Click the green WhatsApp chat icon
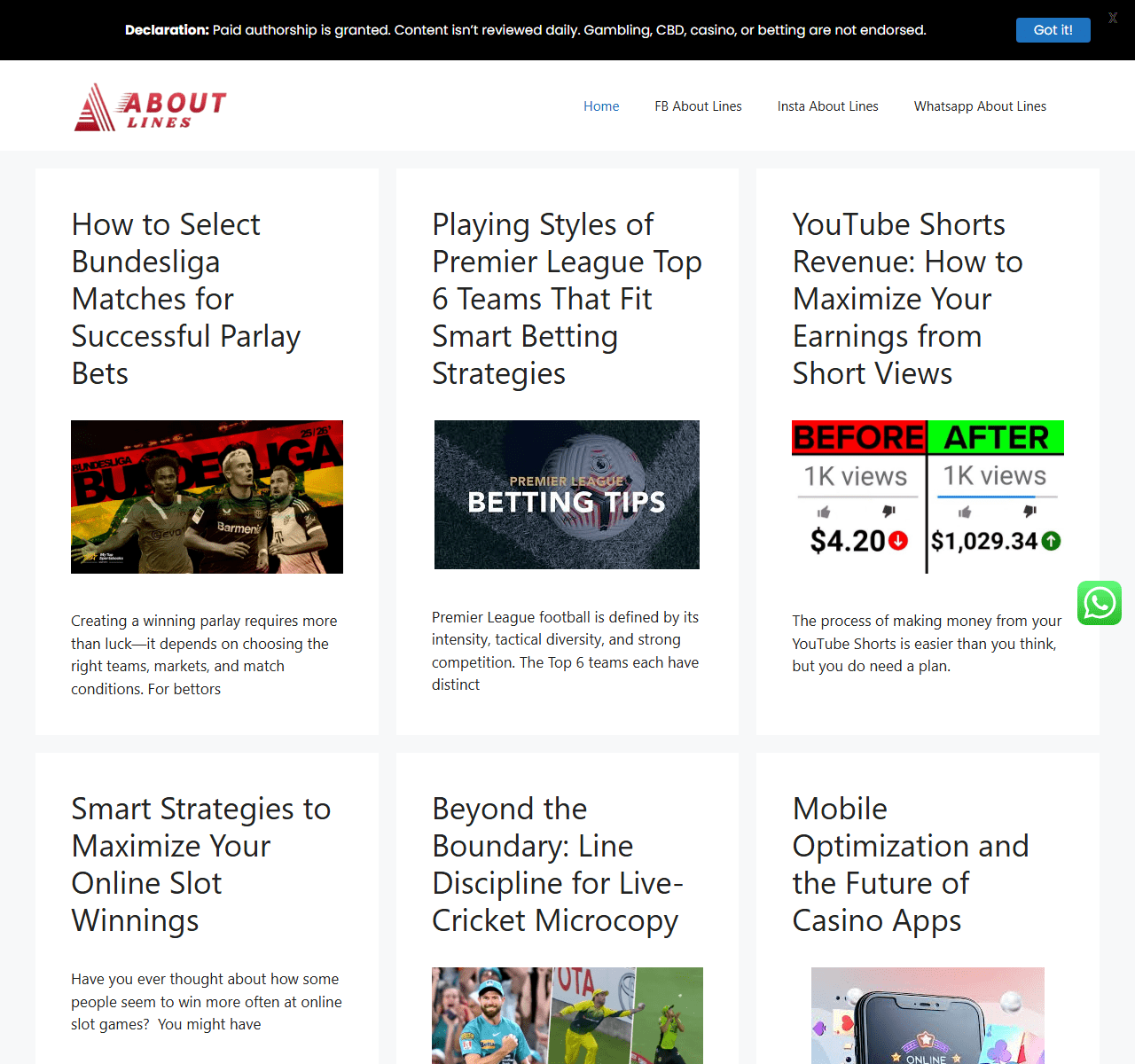Screen dimensions: 1135x1064 pyautogui.click(x=1100, y=603)
